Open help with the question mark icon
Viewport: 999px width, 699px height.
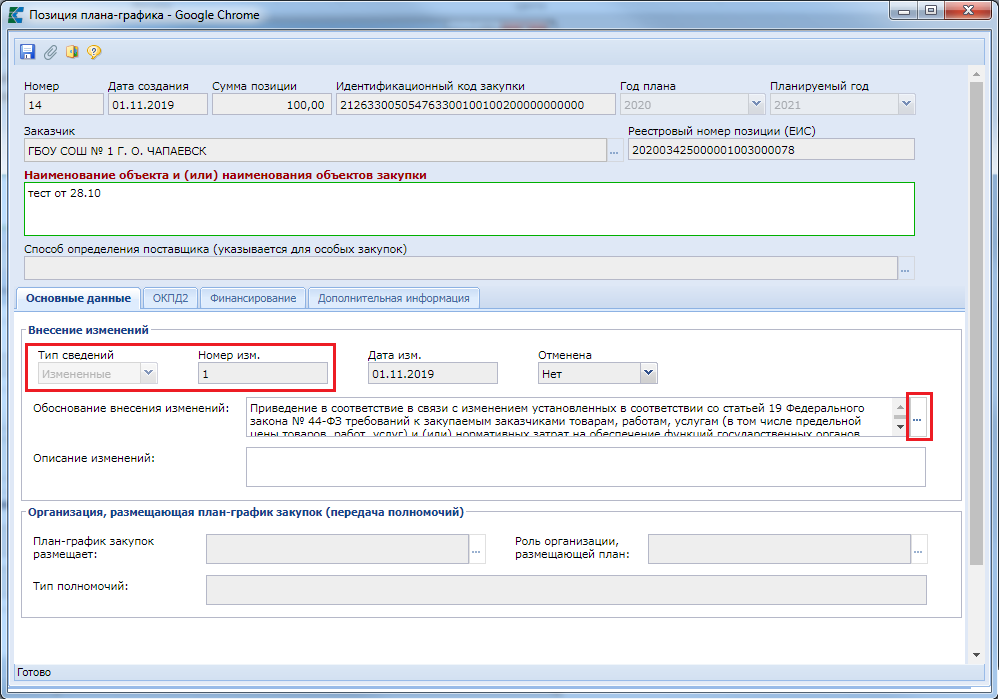[94, 52]
